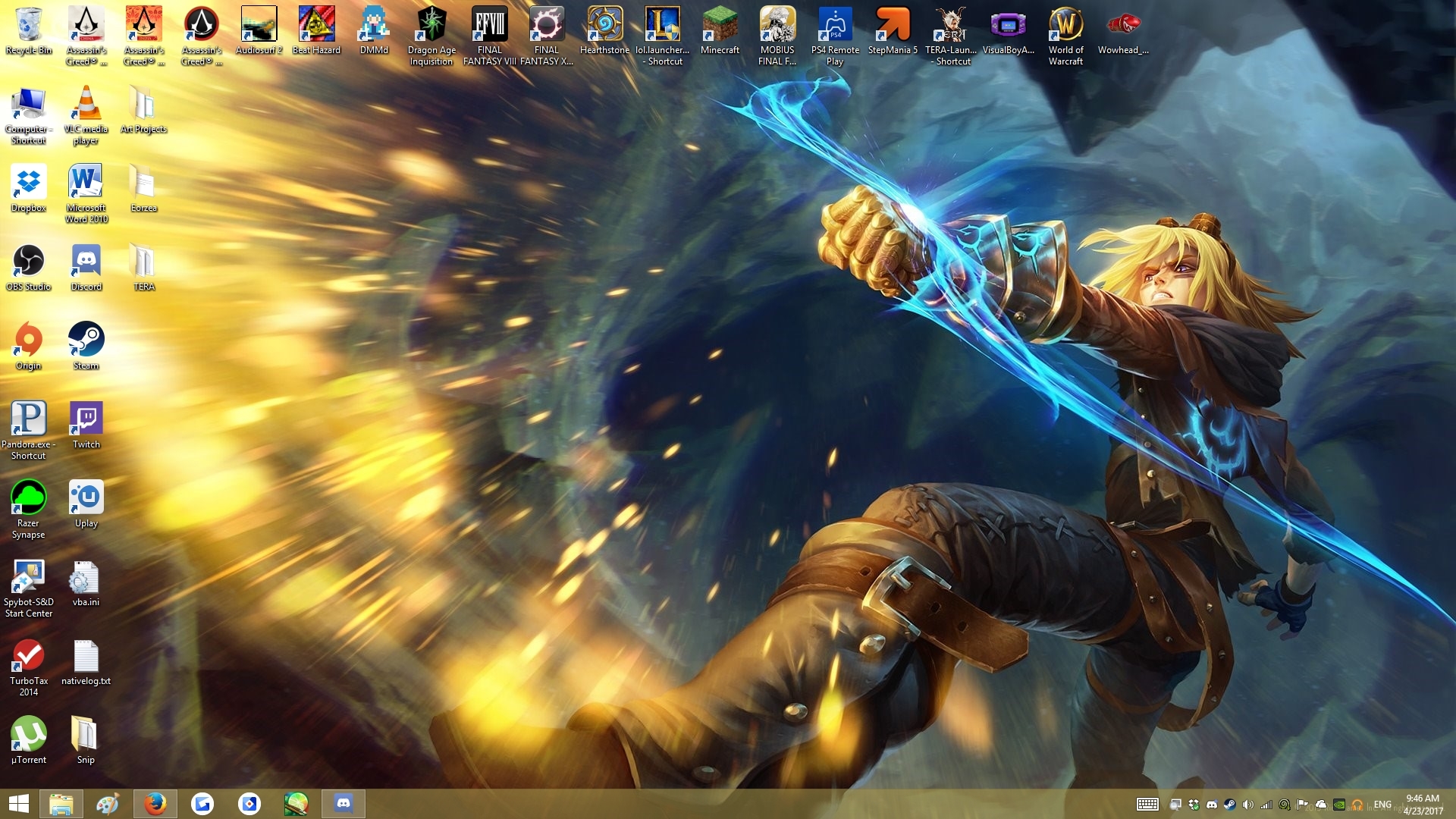Open the touch keyboard tray button
Image resolution: width=1456 pixels, height=819 pixels.
[x=1147, y=805]
